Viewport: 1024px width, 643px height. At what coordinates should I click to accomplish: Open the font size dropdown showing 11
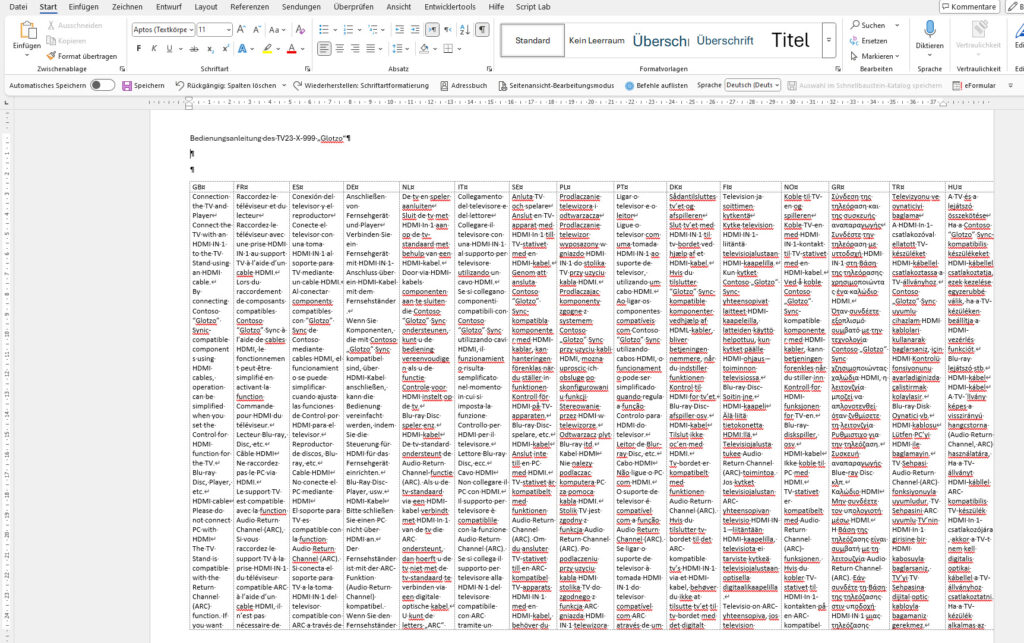[x=229, y=29]
